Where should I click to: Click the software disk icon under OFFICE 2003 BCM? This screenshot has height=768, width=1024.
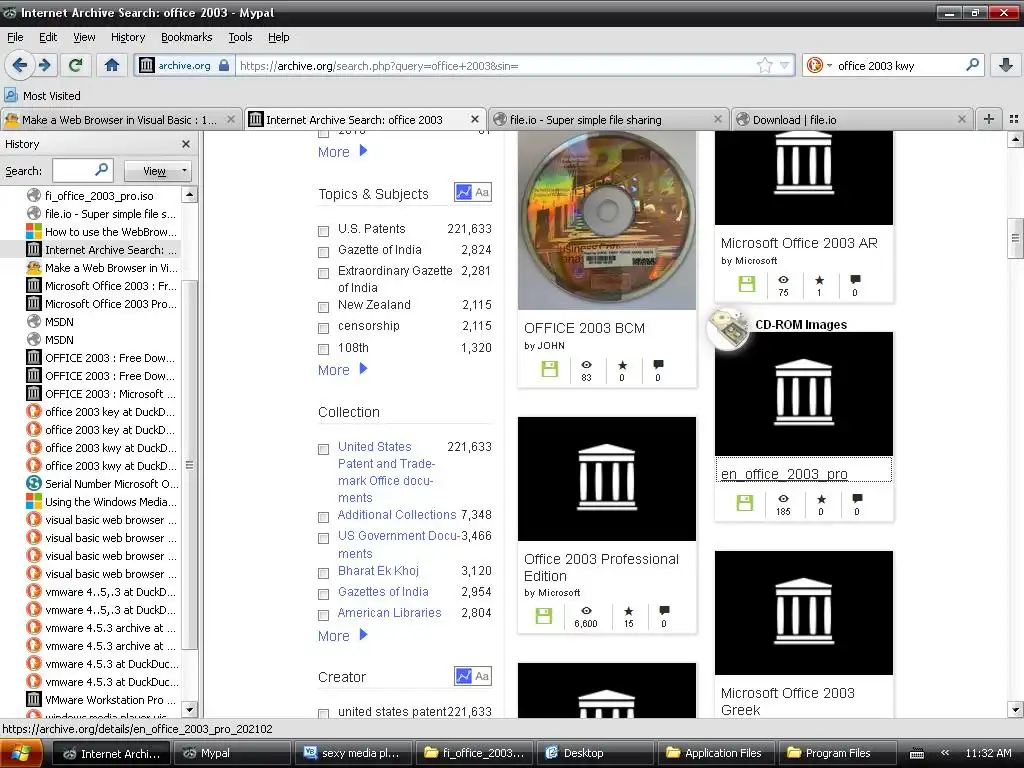pyautogui.click(x=550, y=370)
